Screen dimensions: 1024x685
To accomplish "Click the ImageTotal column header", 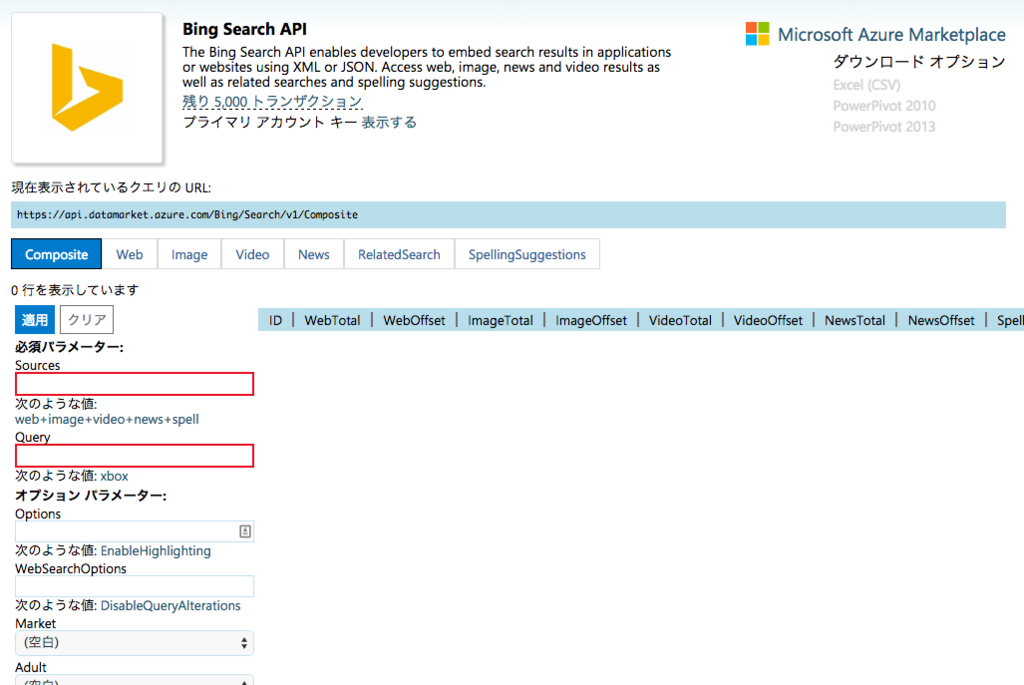I will 500,320.
